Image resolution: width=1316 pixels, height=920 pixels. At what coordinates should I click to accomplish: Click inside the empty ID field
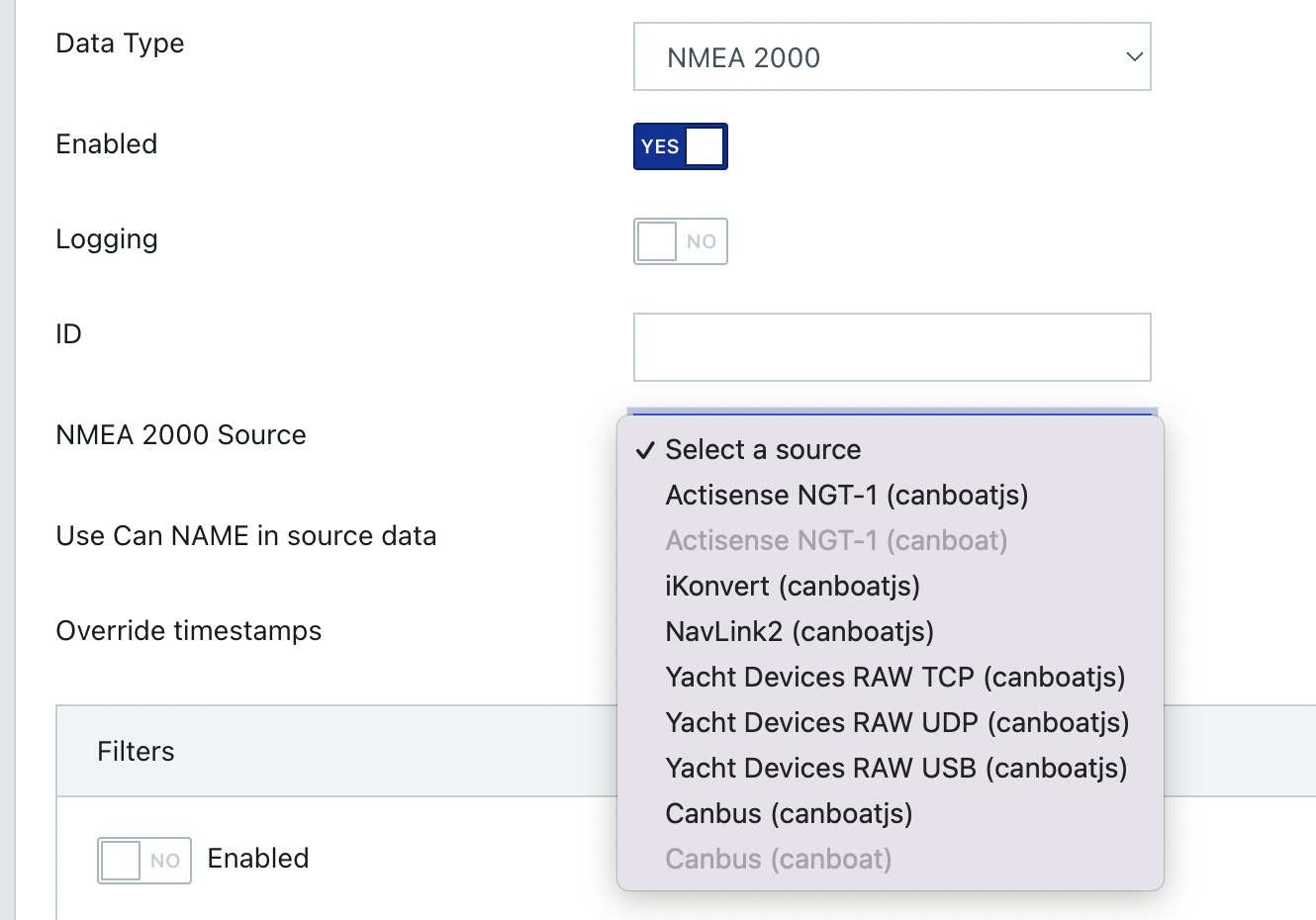point(891,346)
